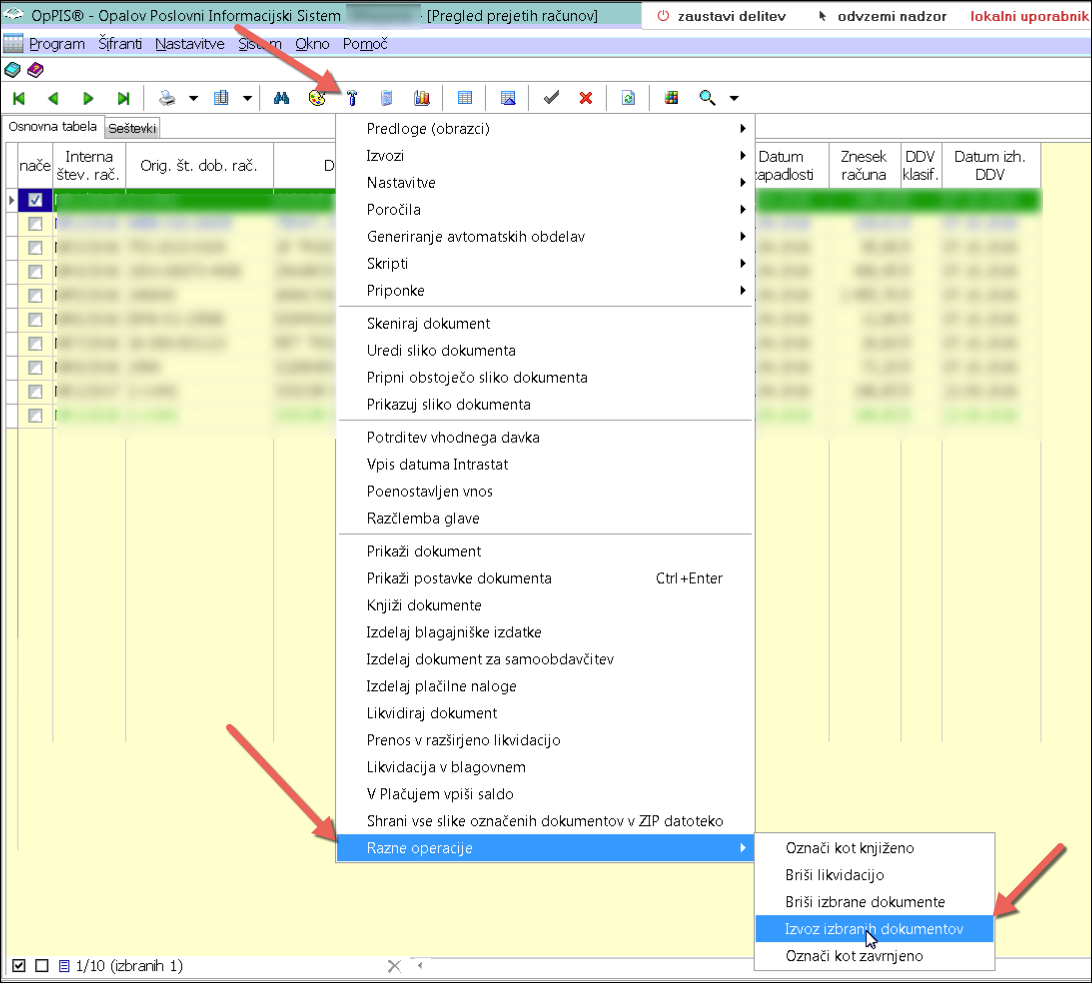Click the multicolored grid icon
Screen dimensions: 1092x983
[x=671, y=98]
